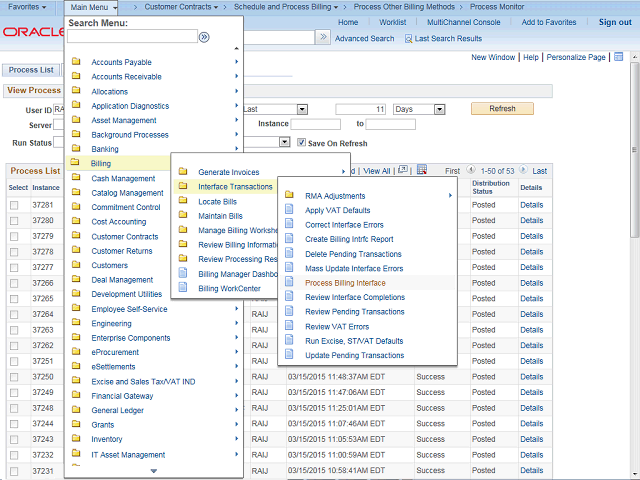This screenshot has width=640, height=480.
Task: Tick the checkbox for instance 37250
Action: [x=14, y=377]
